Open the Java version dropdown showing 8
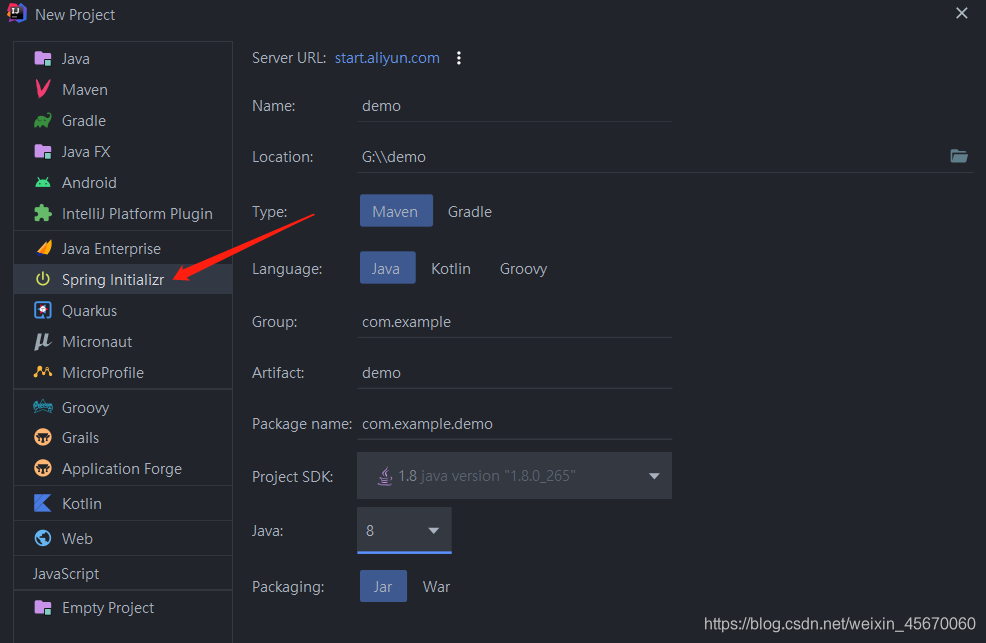The width and height of the screenshot is (986, 643). (404, 530)
